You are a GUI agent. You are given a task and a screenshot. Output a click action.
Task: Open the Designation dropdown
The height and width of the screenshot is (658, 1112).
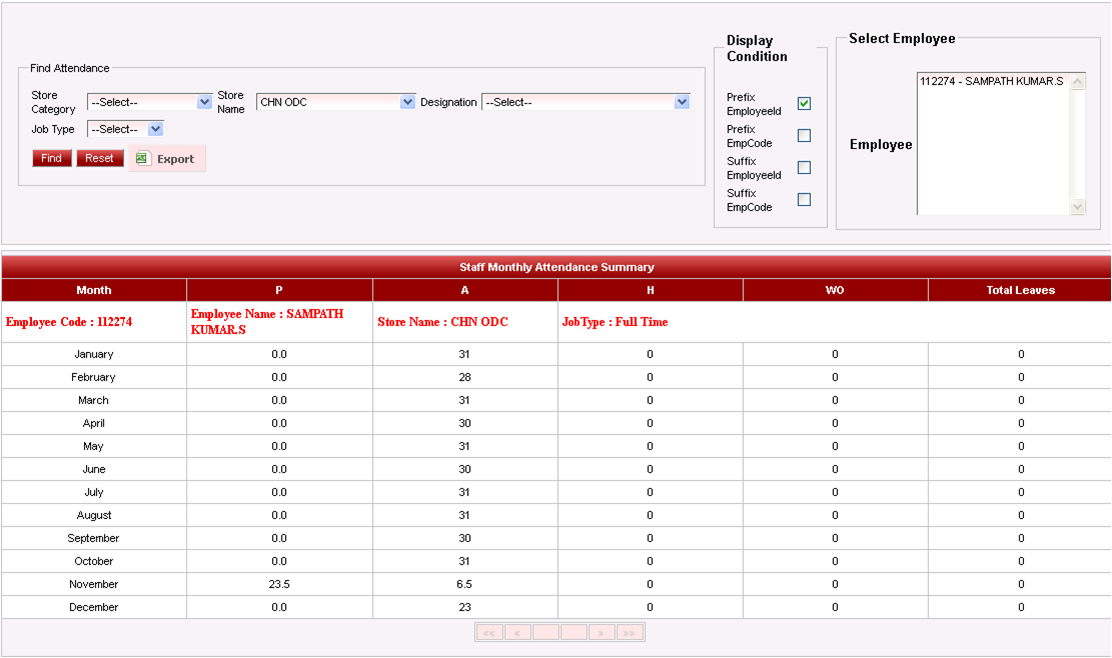click(x=586, y=102)
